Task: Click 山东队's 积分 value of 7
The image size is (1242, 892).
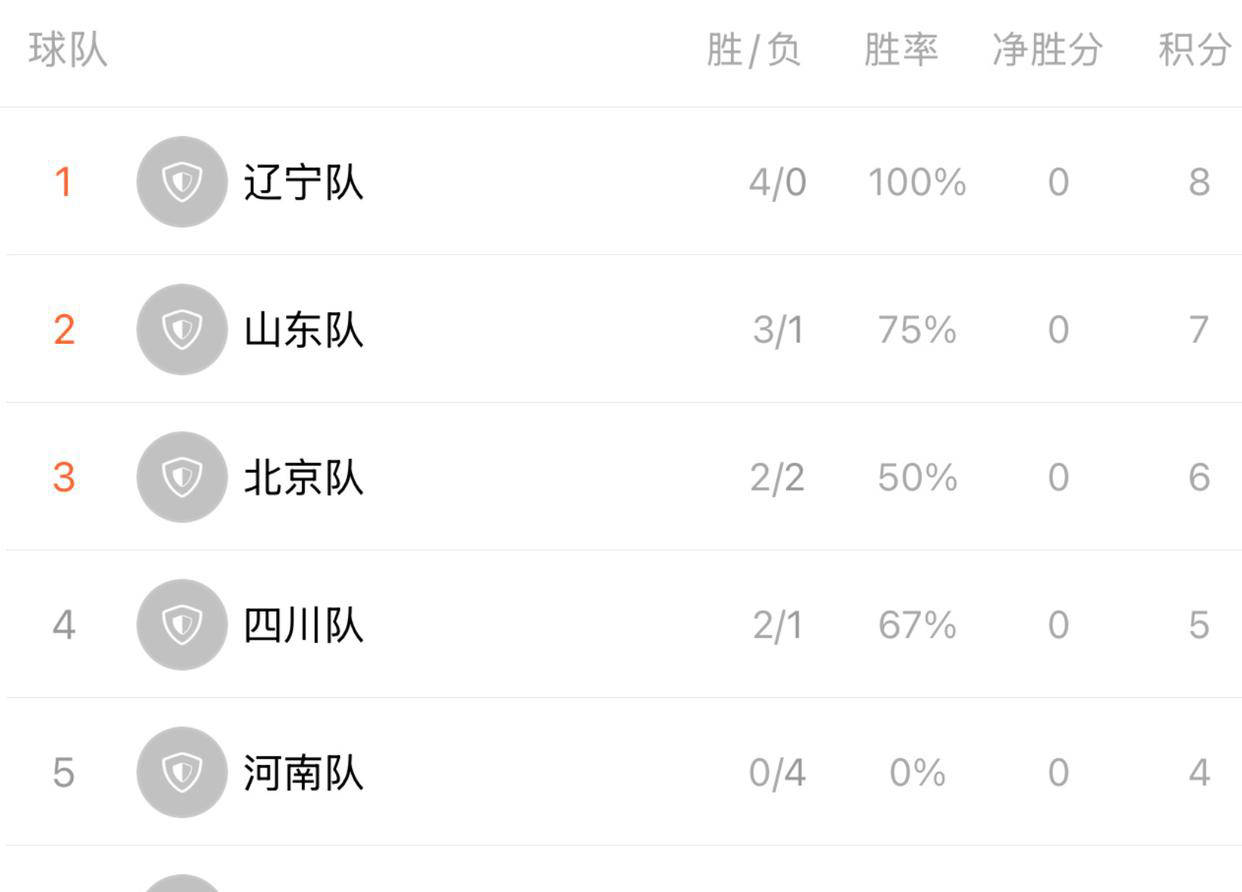Action: pyautogui.click(x=1198, y=329)
